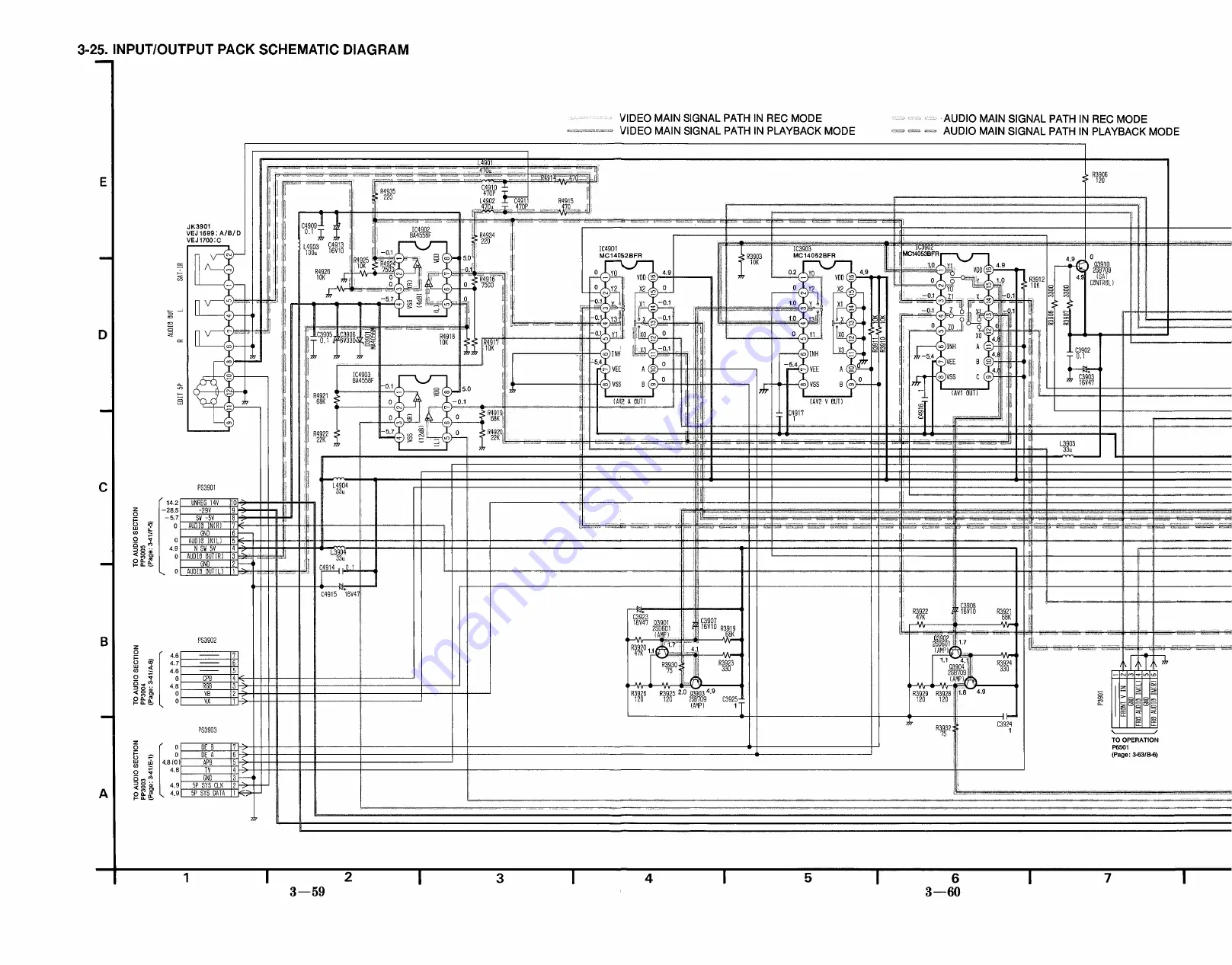Click the P3901 connector label

point(1100,698)
